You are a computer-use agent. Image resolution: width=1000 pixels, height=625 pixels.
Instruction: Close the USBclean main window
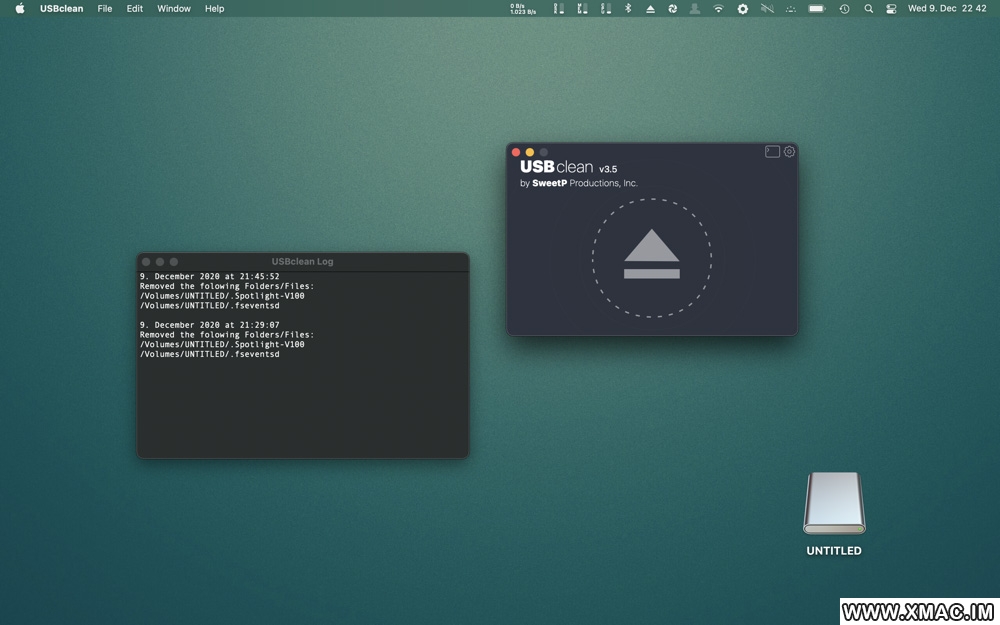(516, 152)
